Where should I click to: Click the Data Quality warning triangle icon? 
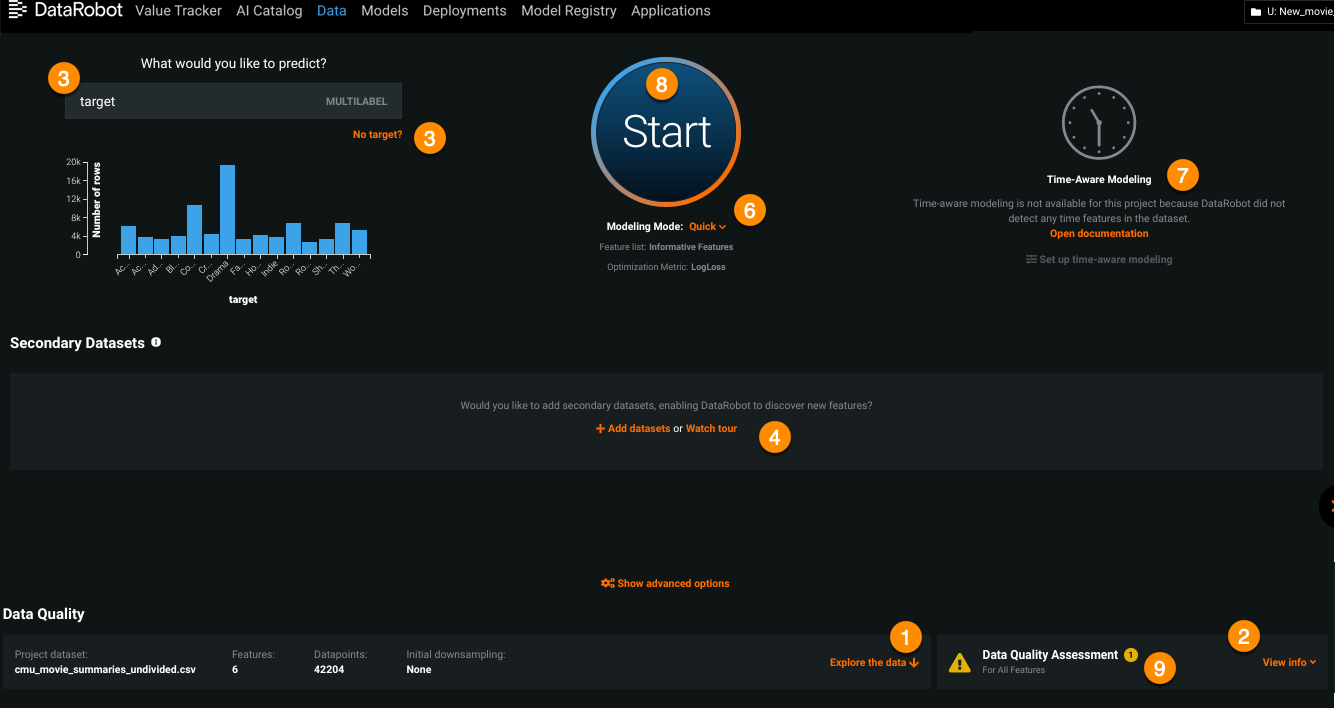click(x=959, y=662)
